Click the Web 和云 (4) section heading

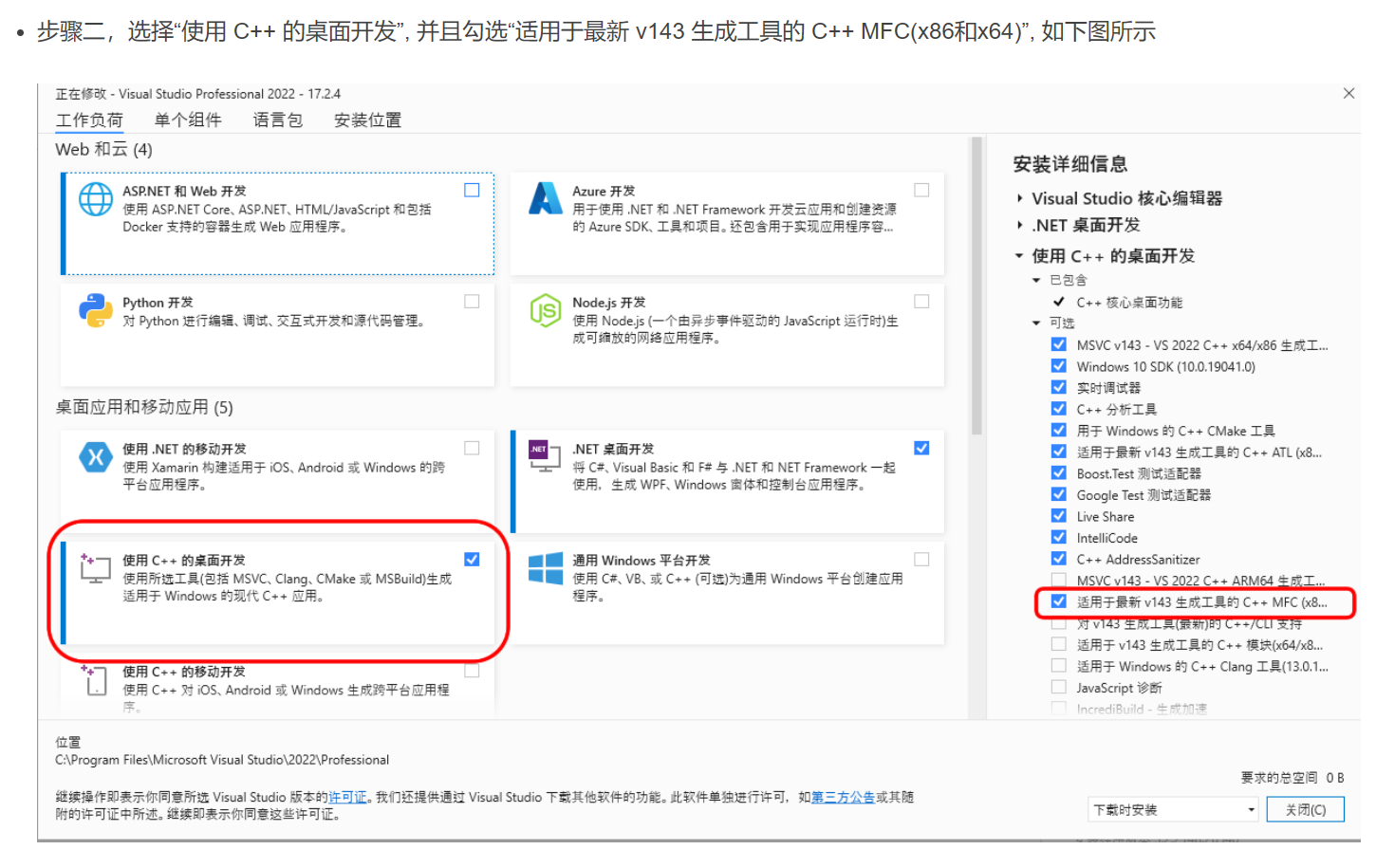click(x=103, y=150)
